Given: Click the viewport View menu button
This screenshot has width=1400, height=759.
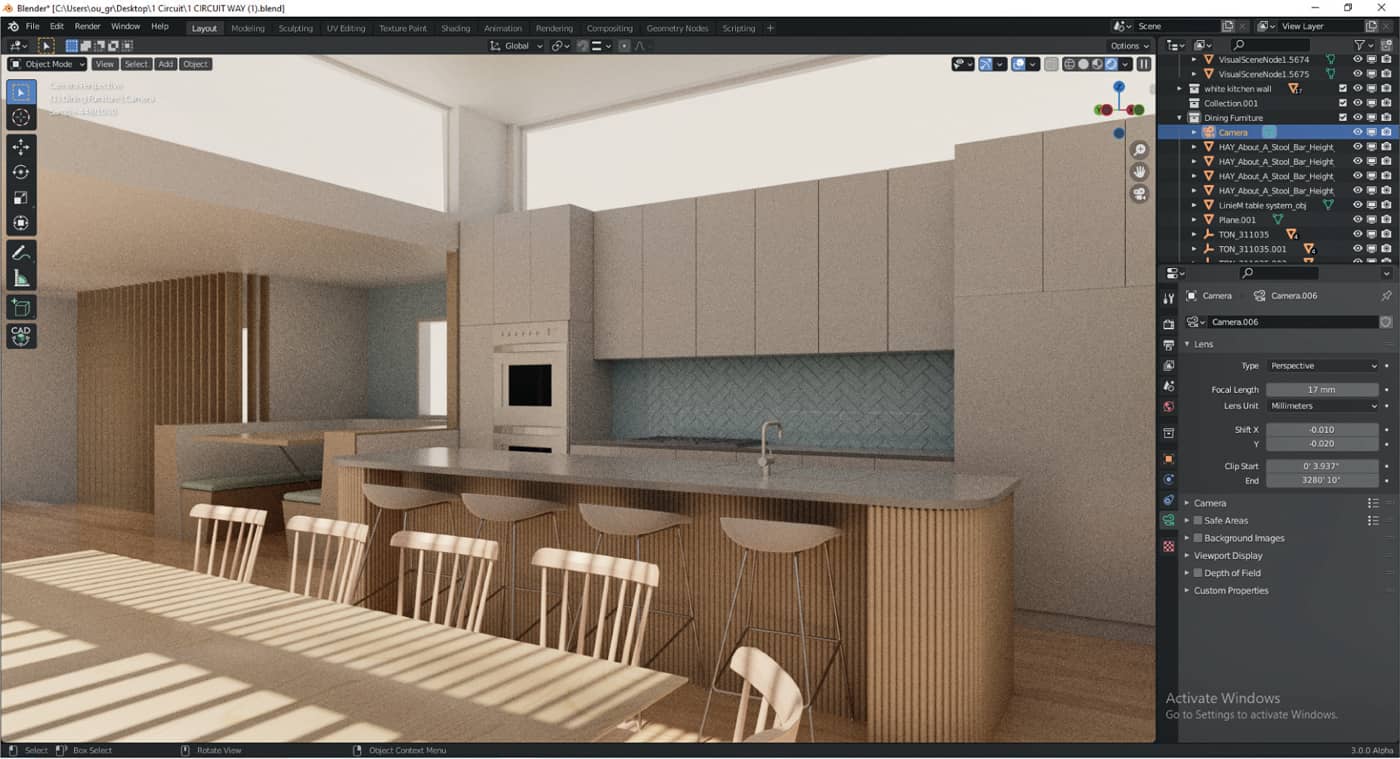Looking at the screenshot, I should click(105, 64).
